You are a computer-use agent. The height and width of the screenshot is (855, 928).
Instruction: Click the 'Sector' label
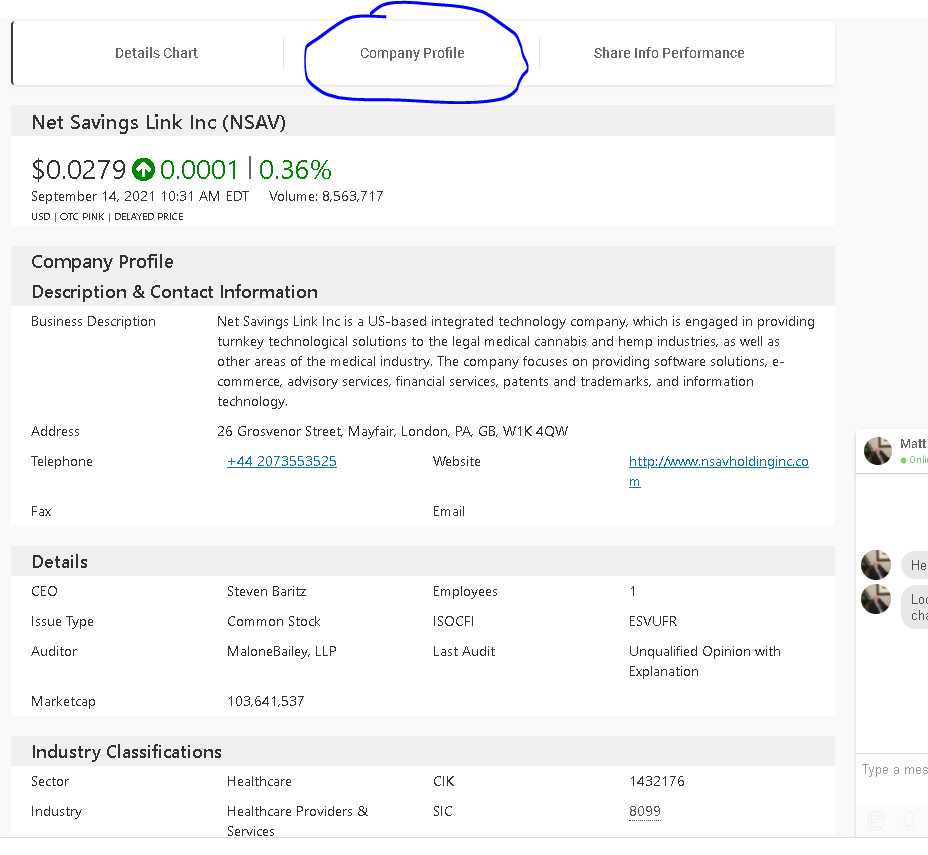point(50,782)
